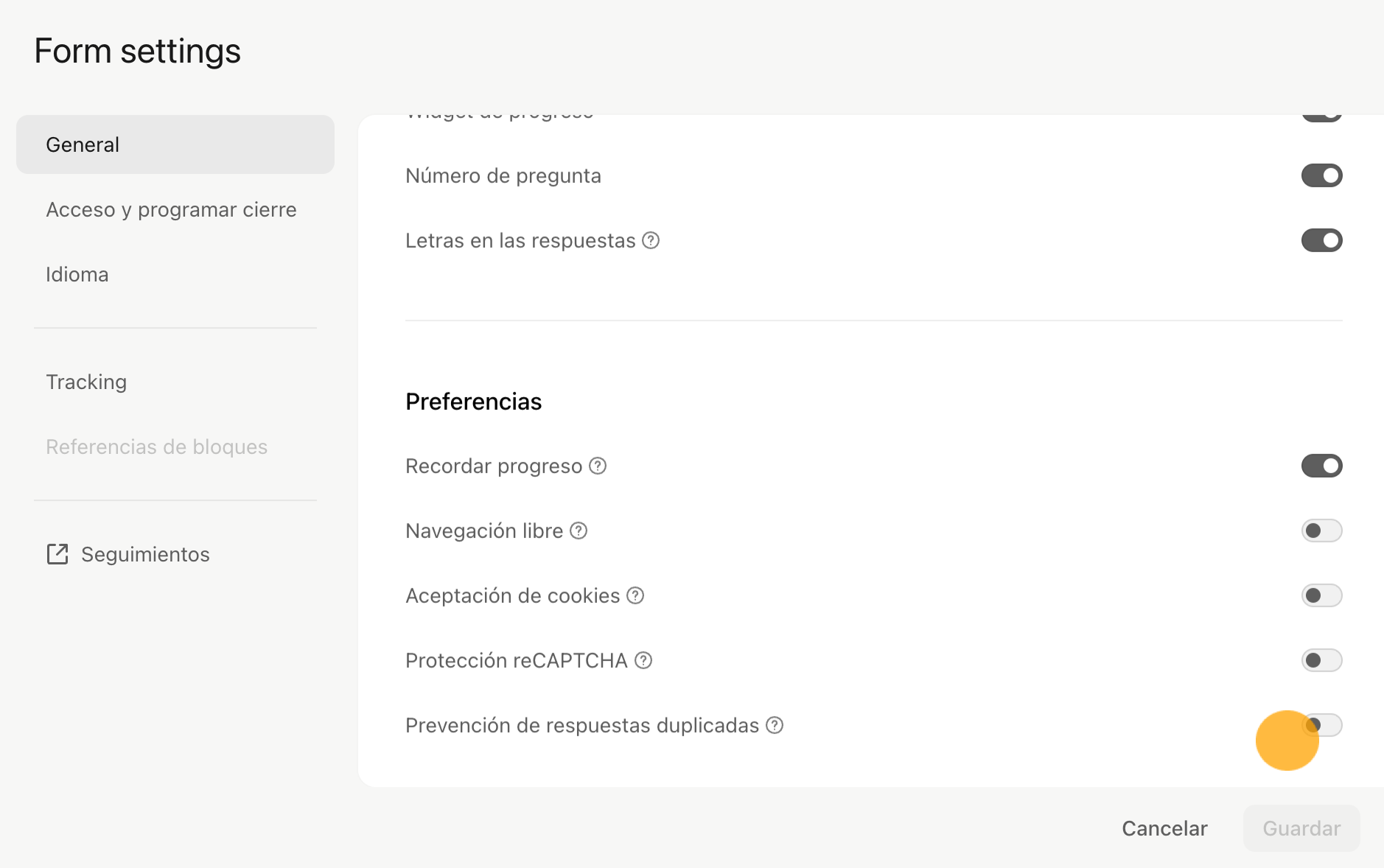Disable Número de pregunta toggle
The height and width of the screenshot is (868, 1384).
[x=1321, y=175]
